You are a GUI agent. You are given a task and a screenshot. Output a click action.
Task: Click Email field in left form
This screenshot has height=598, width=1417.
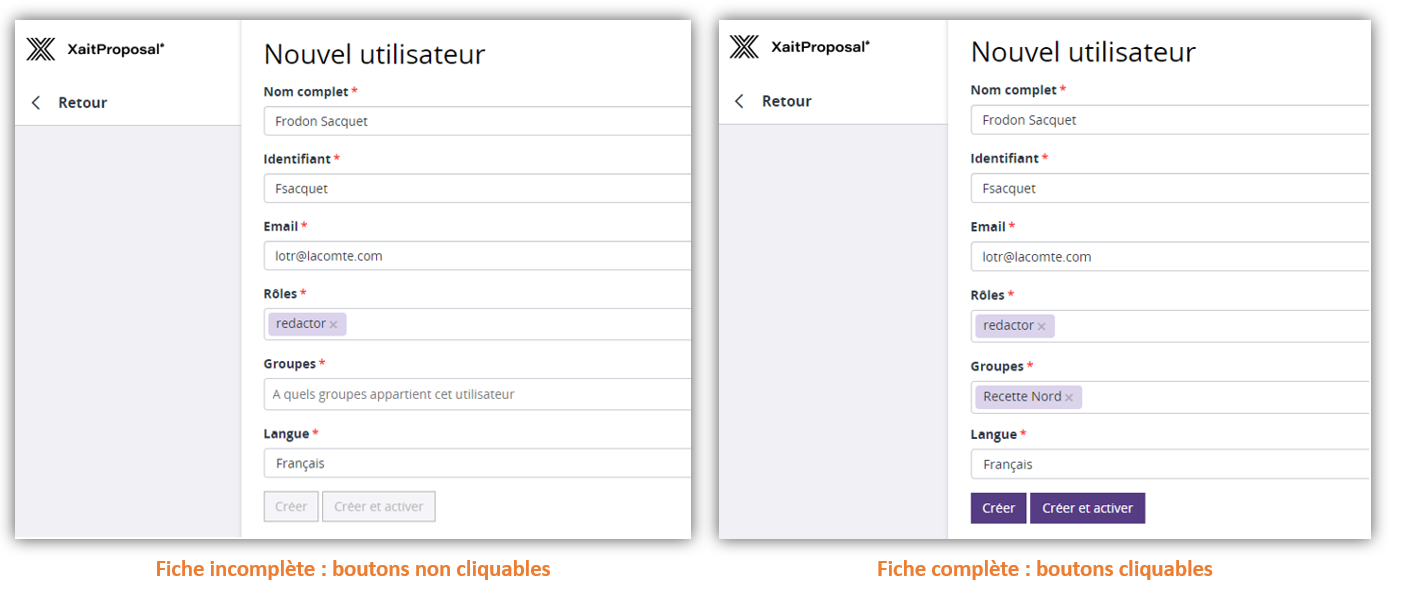[x=477, y=256]
